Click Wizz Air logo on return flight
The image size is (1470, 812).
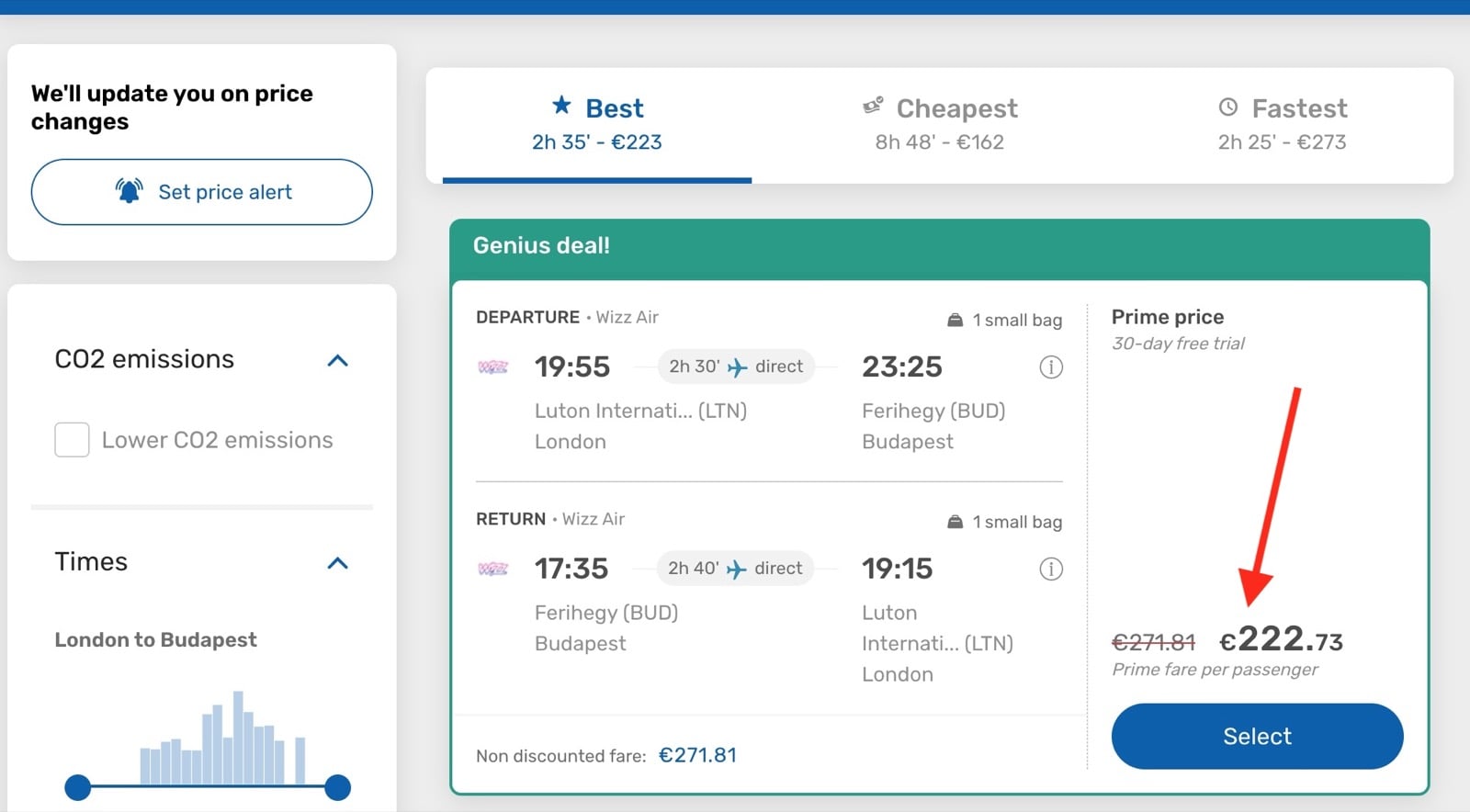493,570
